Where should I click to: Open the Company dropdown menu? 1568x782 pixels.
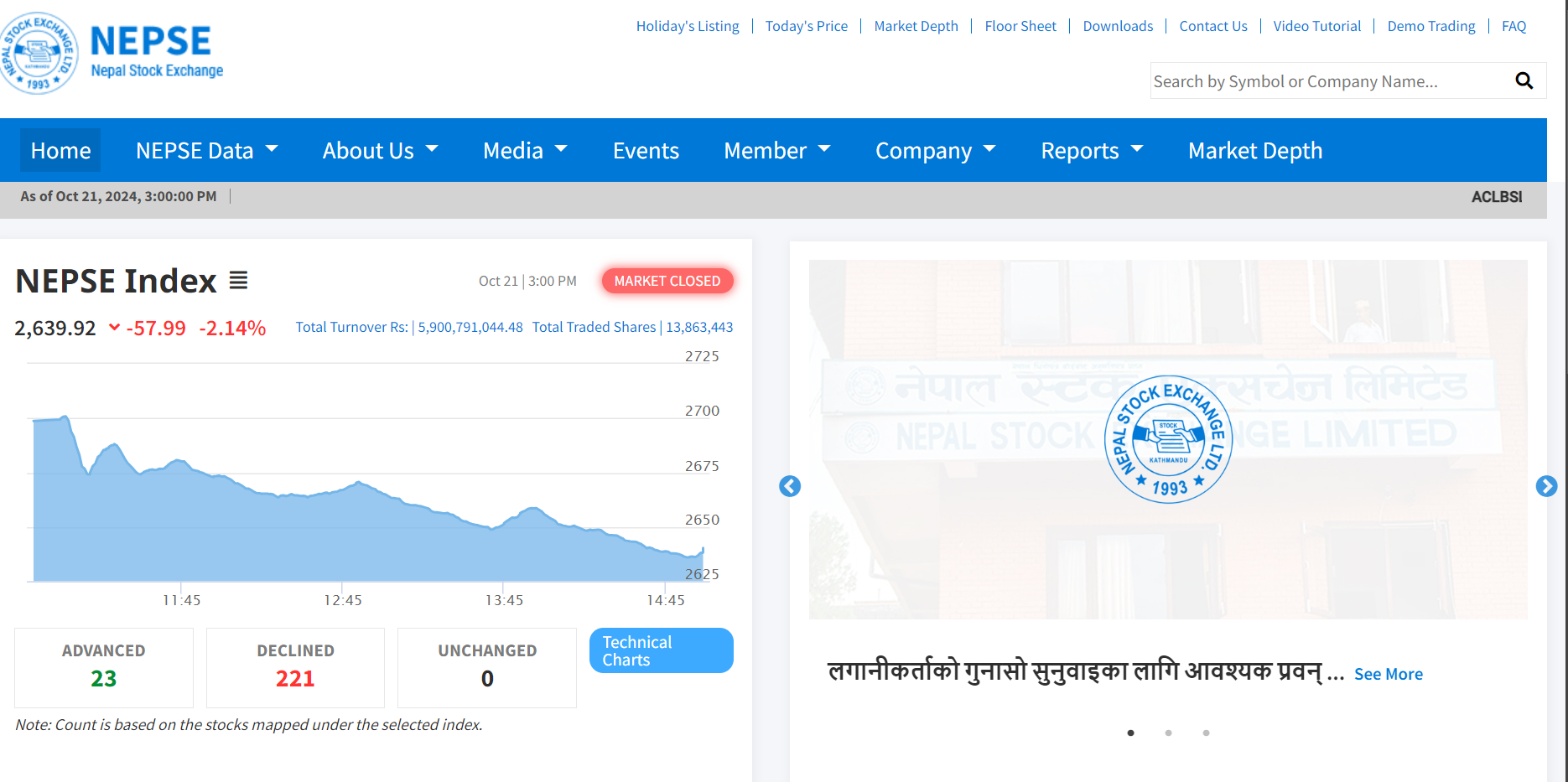click(936, 151)
